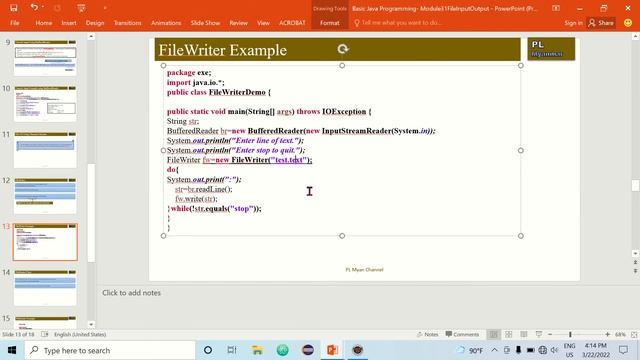Select slide 11 thumbnail
This screenshot has width=640, height=360.
[x=45, y=149]
